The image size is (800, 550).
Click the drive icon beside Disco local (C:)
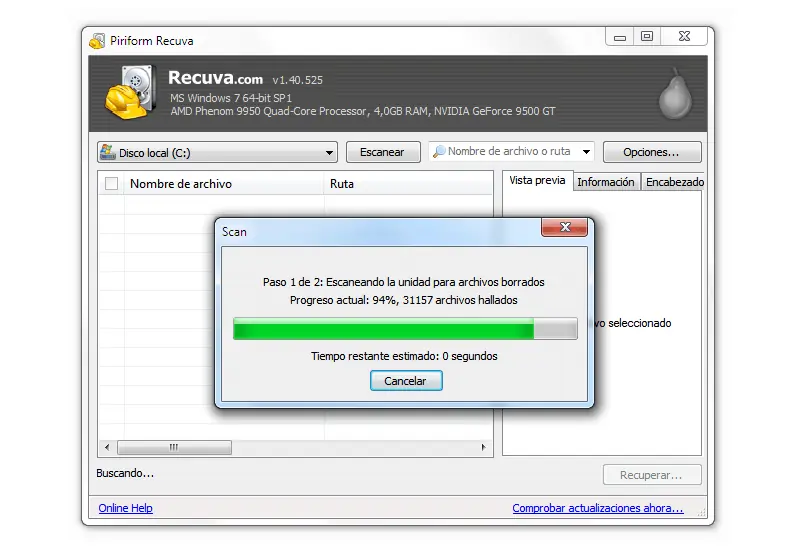[108, 152]
